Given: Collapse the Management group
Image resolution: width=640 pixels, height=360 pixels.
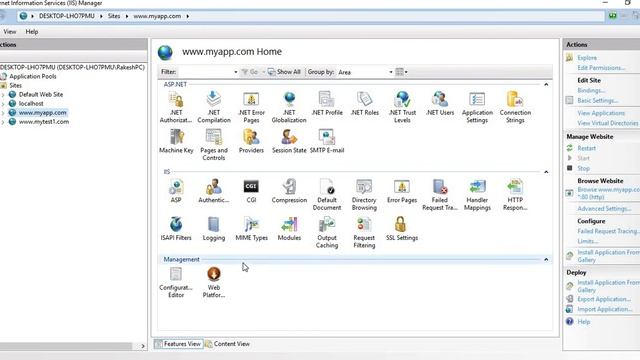Looking at the screenshot, I should (x=546, y=260).
